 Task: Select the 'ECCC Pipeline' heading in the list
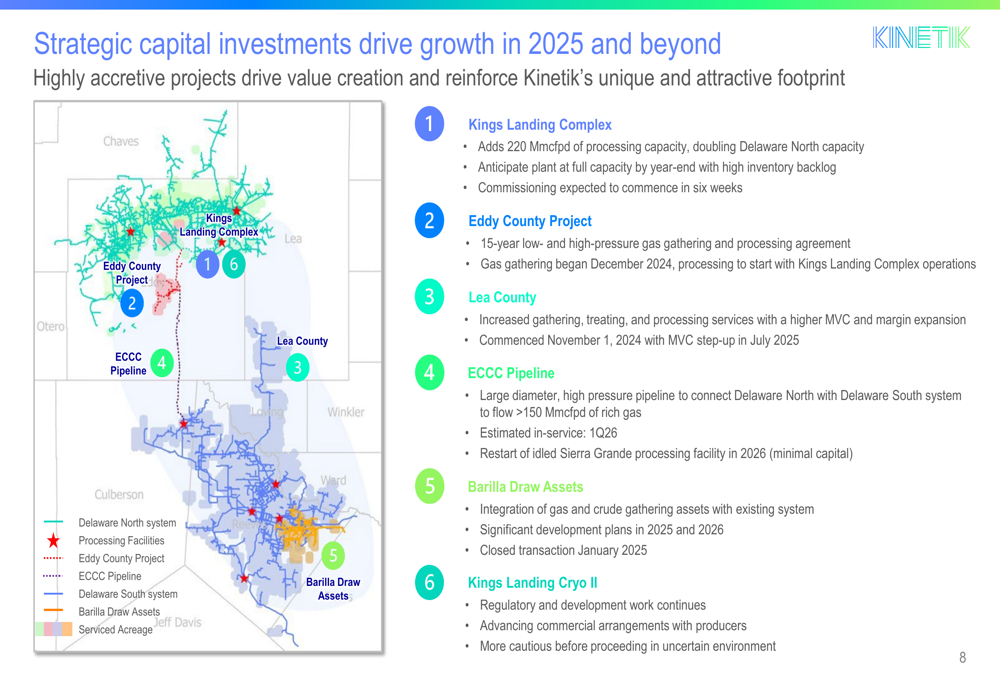tap(511, 373)
